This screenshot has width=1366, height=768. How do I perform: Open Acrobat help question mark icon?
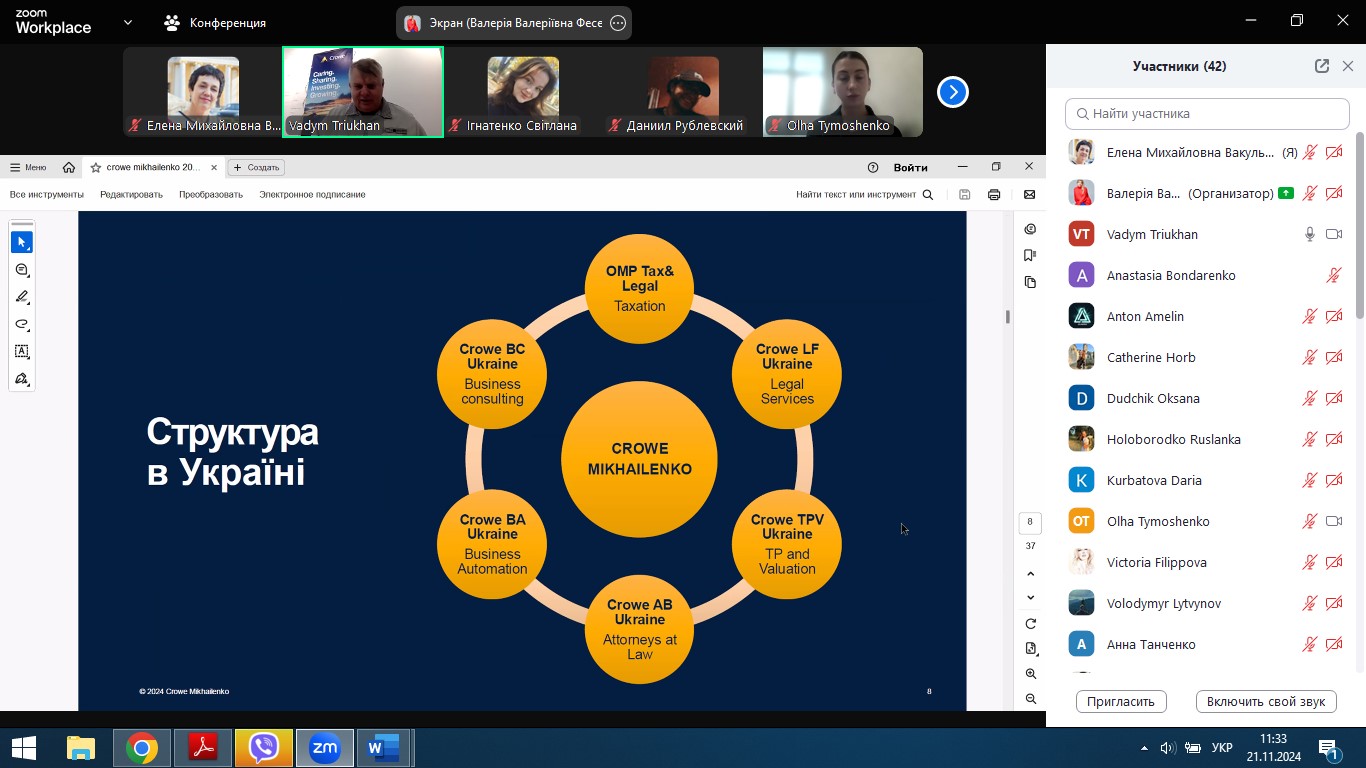873,167
